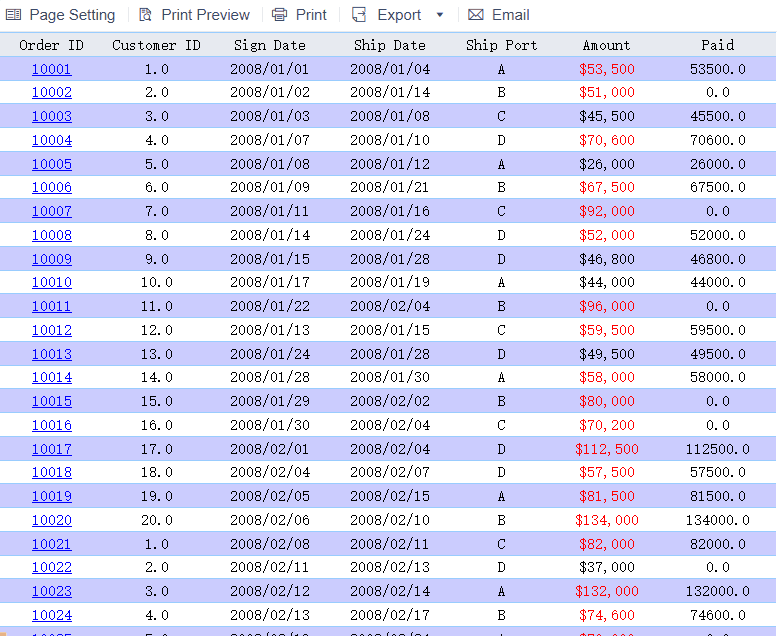This screenshot has height=636, width=777.
Task: Select the Paid column header
Action: pos(718,45)
